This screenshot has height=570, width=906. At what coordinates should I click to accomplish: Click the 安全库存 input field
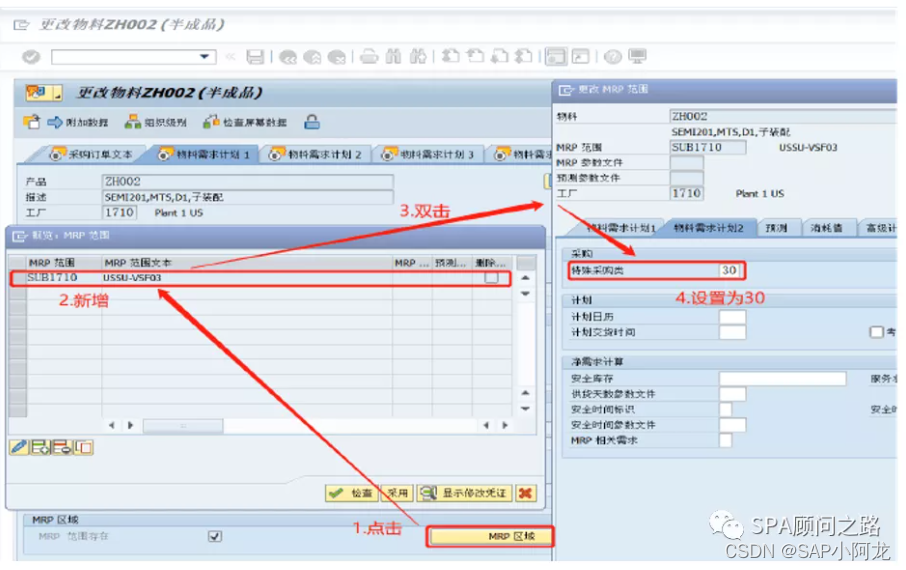click(782, 379)
